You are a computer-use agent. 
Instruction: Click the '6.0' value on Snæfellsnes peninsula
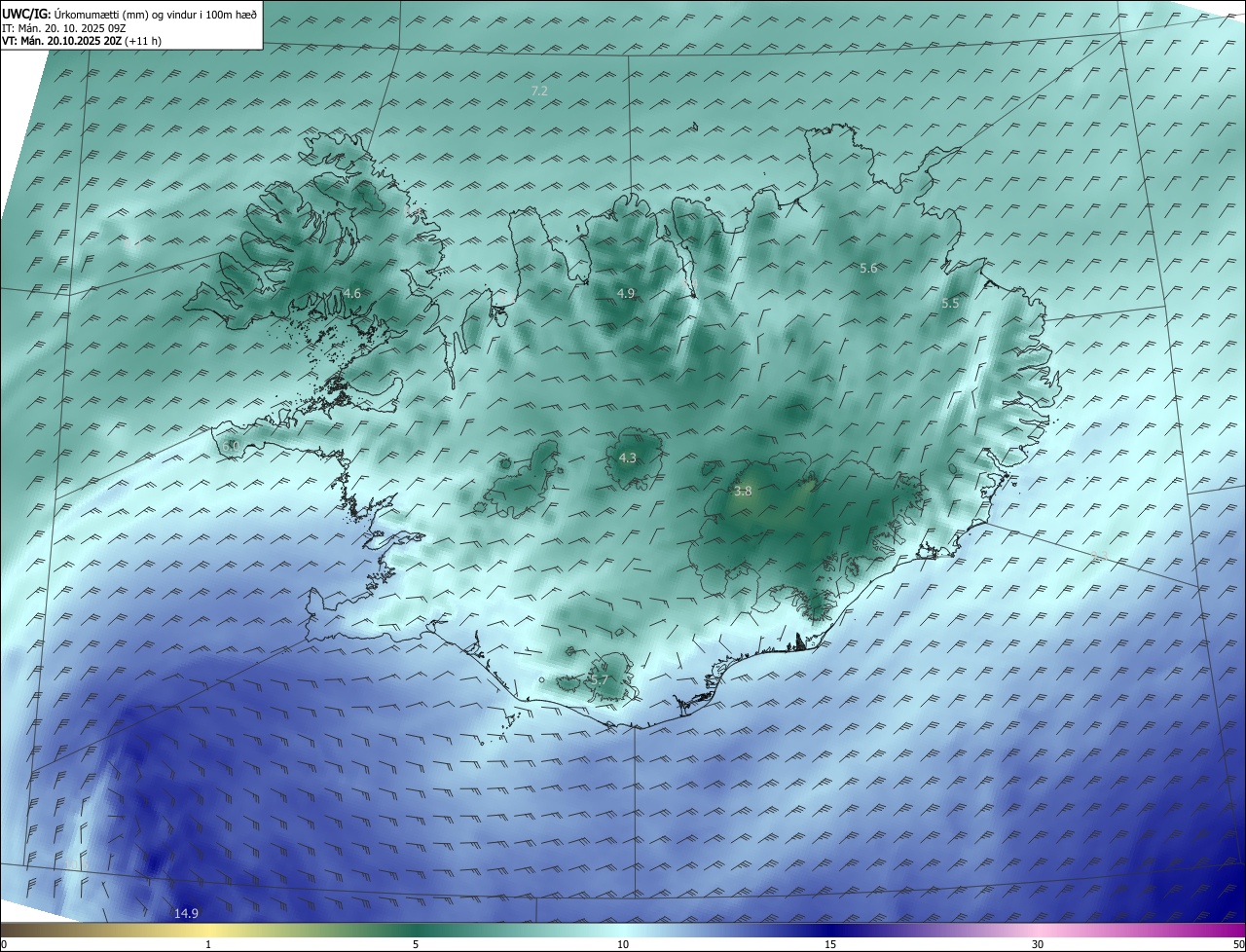click(231, 445)
